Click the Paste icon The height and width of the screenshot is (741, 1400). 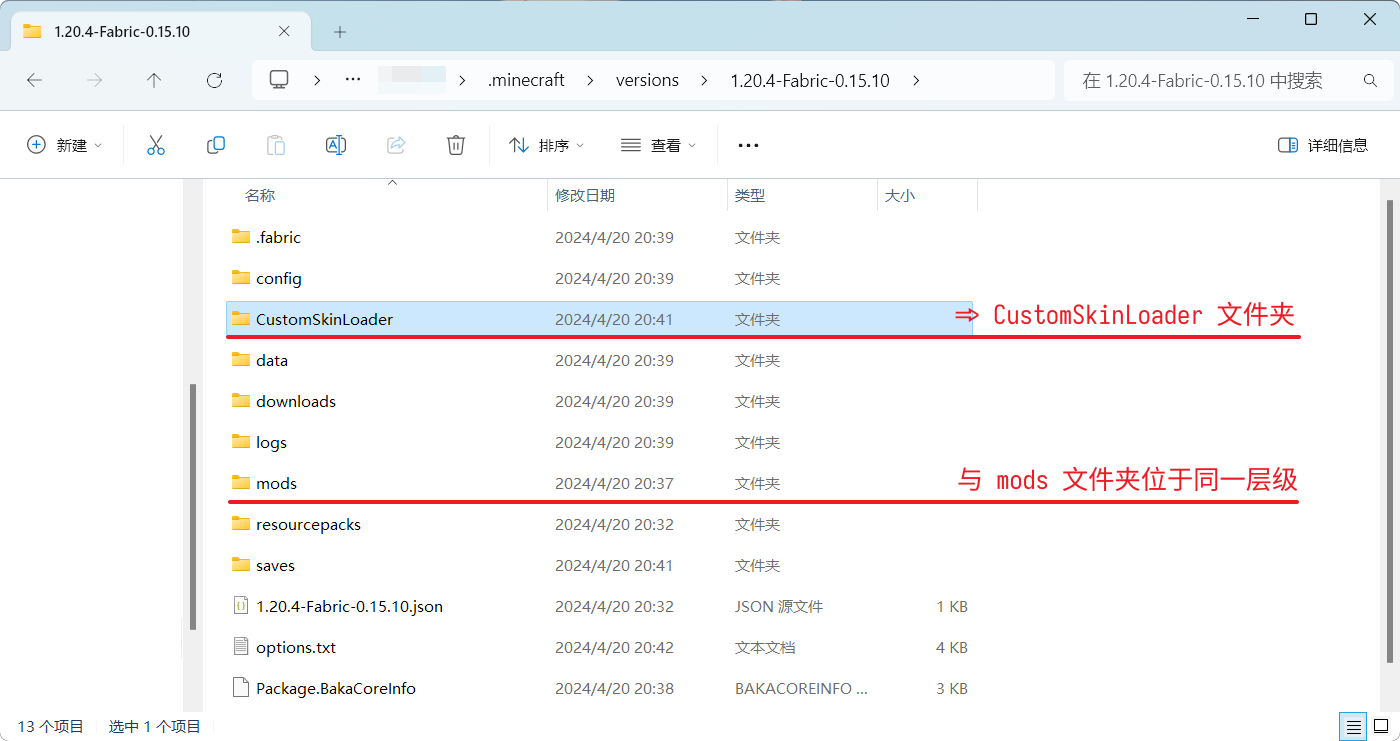pyautogui.click(x=276, y=144)
